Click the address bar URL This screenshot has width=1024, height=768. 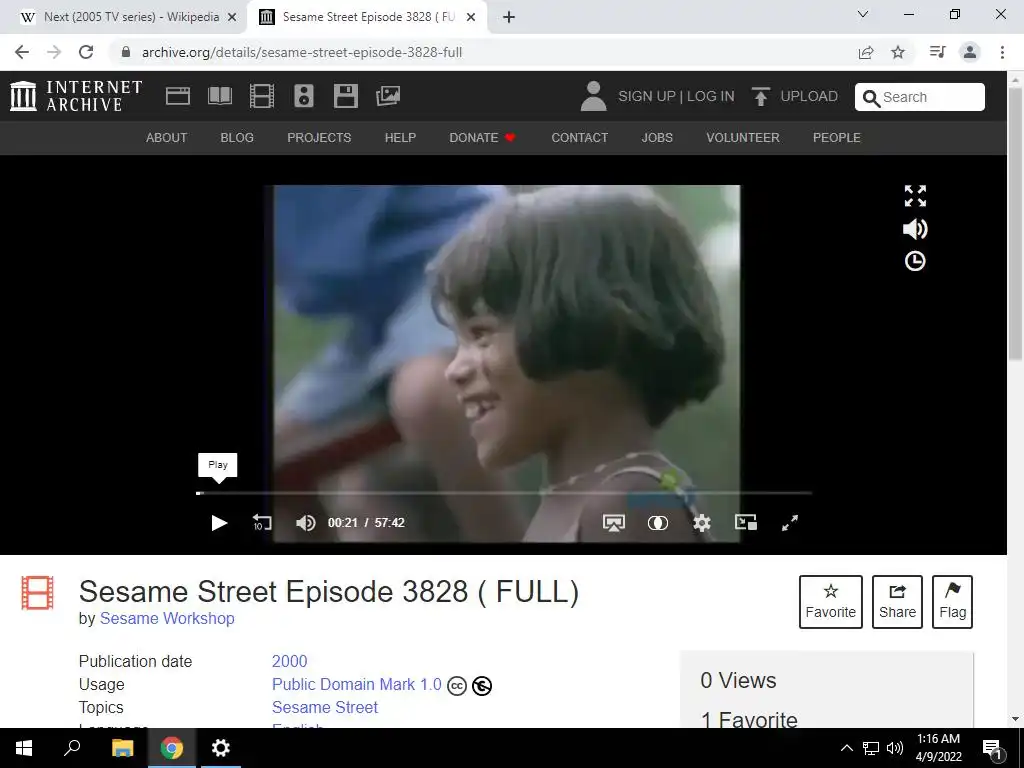tap(302, 52)
